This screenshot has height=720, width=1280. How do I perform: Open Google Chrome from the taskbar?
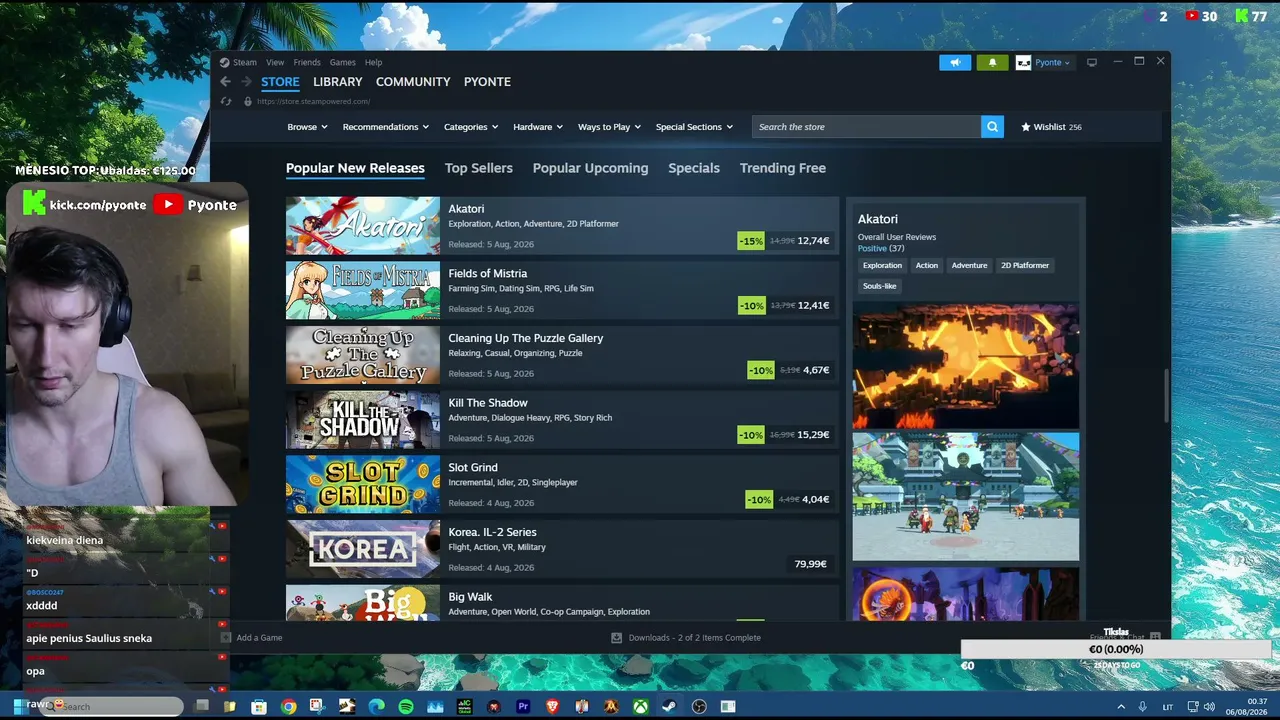(289, 707)
